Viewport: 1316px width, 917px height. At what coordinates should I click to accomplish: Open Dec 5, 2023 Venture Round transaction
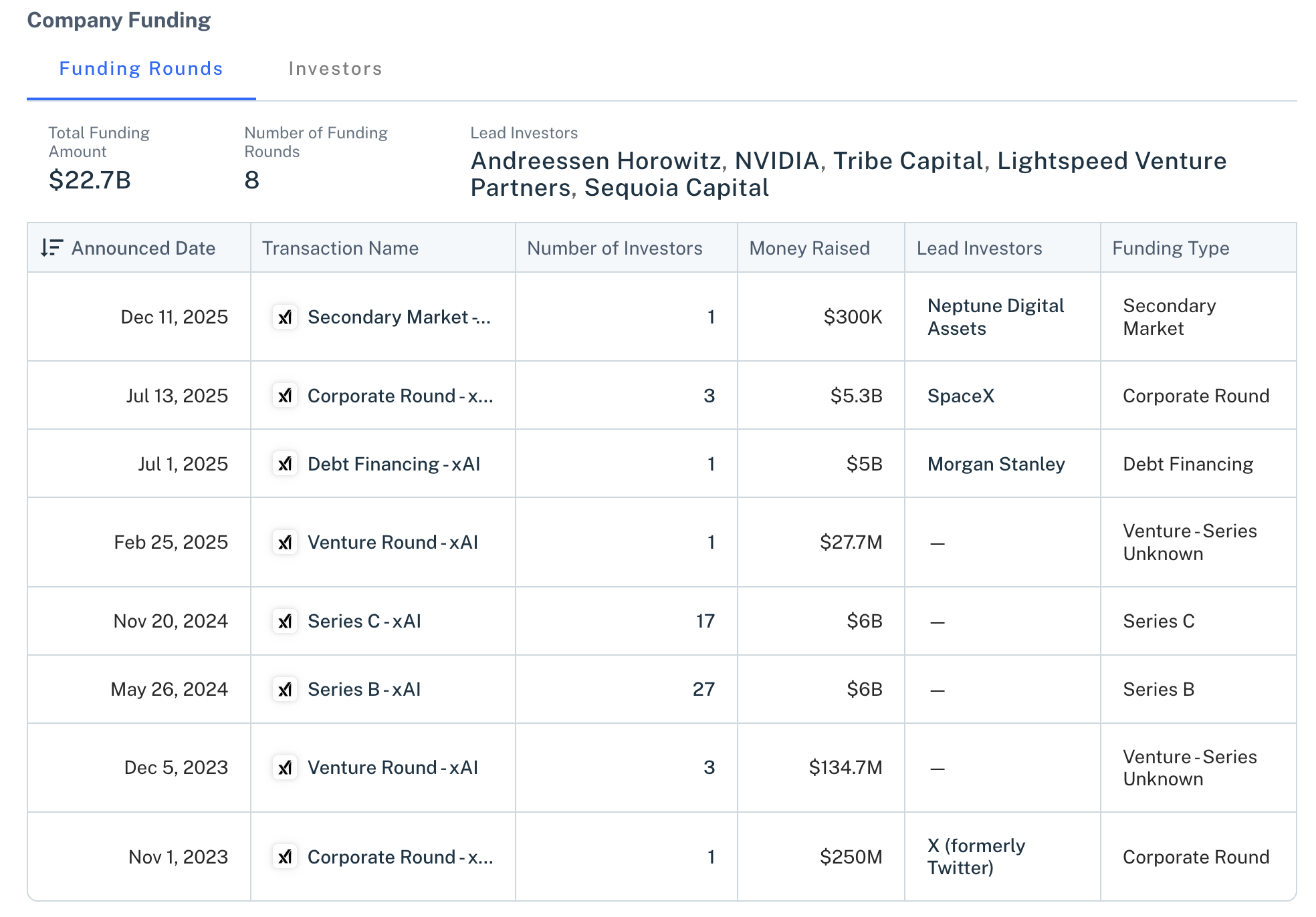[393, 767]
